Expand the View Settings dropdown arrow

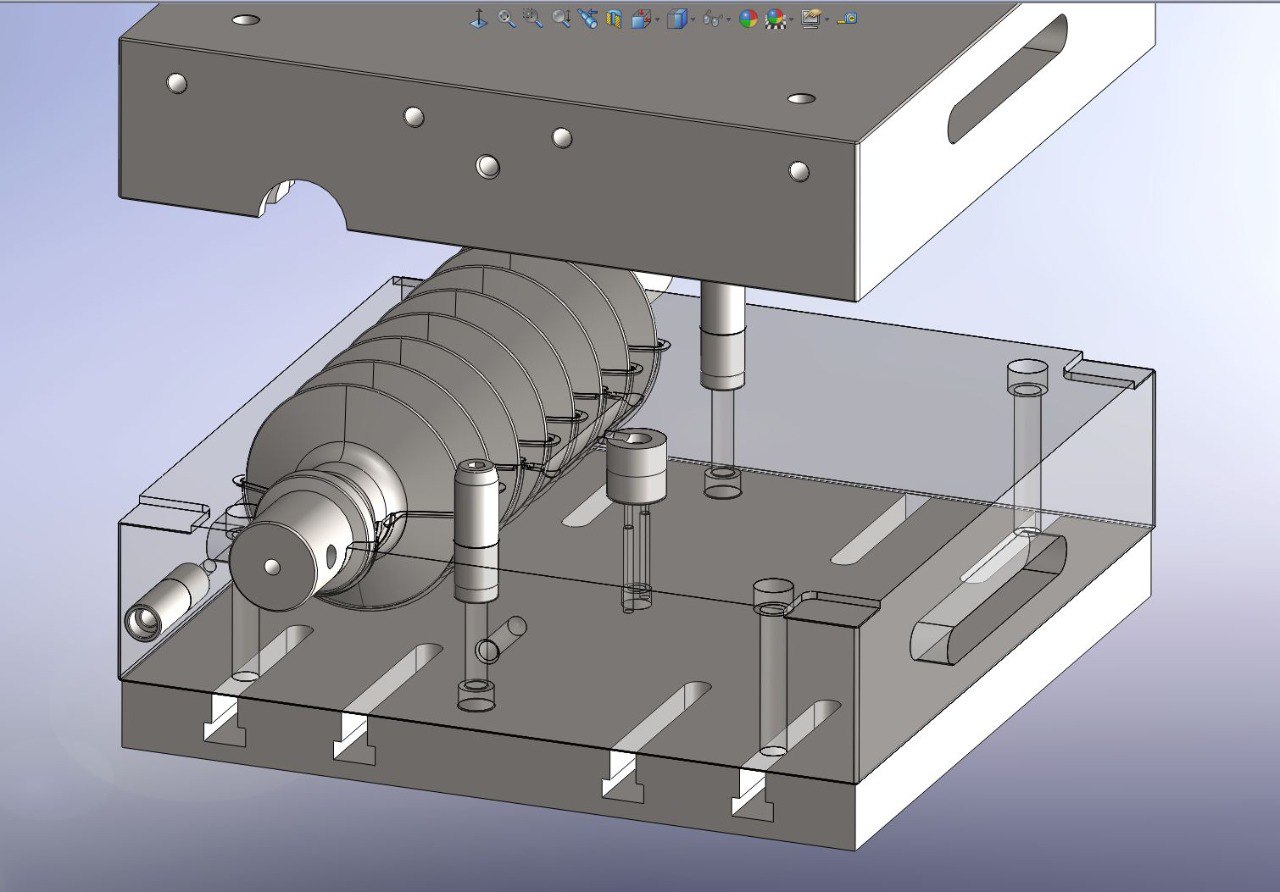click(x=826, y=19)
